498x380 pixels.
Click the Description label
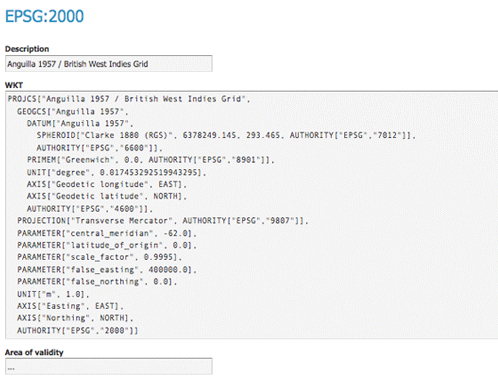click(x=27, y=49)
